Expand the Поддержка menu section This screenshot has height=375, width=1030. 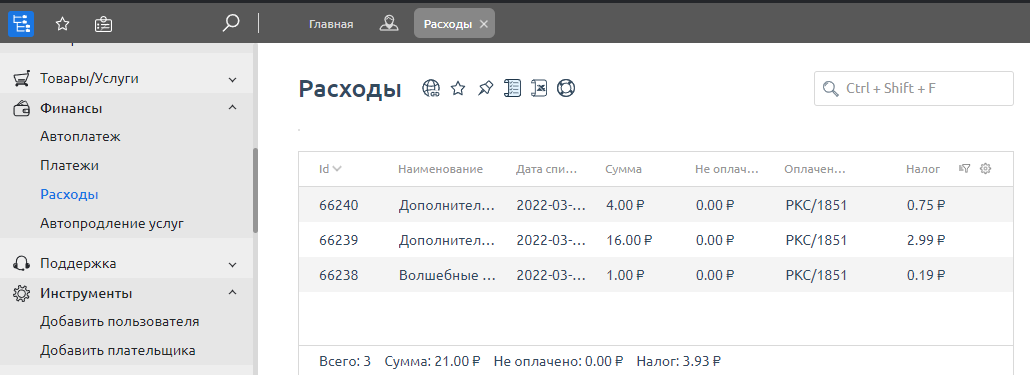tap(232, 264)
